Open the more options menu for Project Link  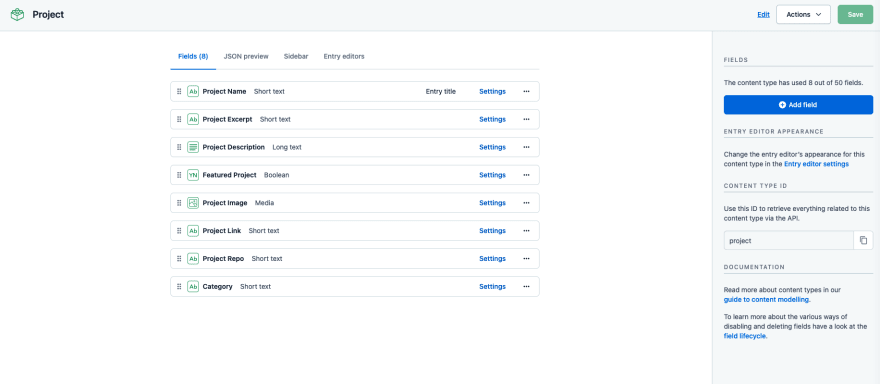point(526,231)
